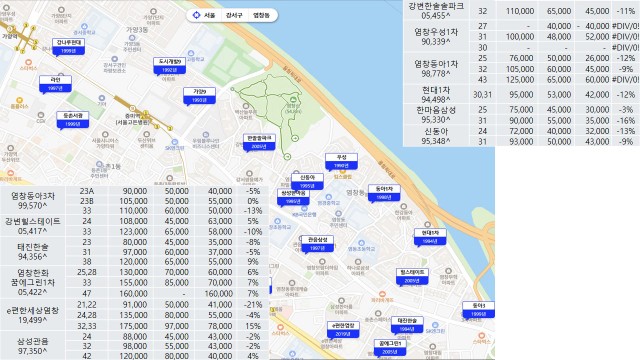Open the 힐스테이트 2005년 apartment marker
640x360 pixels.
pyautogui.click(x=412, y=276)
